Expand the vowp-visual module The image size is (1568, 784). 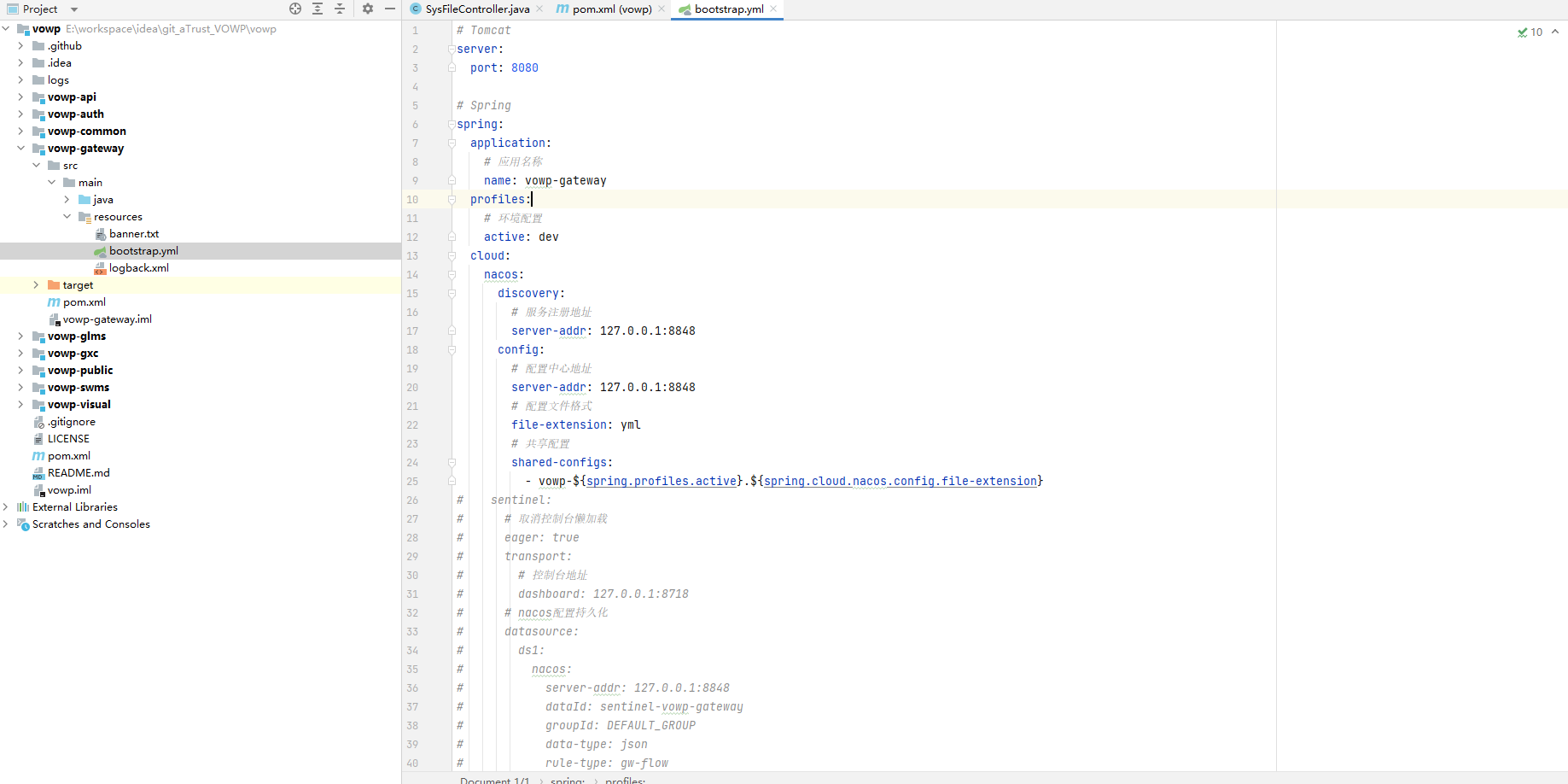pyautogui.click(x=21, y=404)
